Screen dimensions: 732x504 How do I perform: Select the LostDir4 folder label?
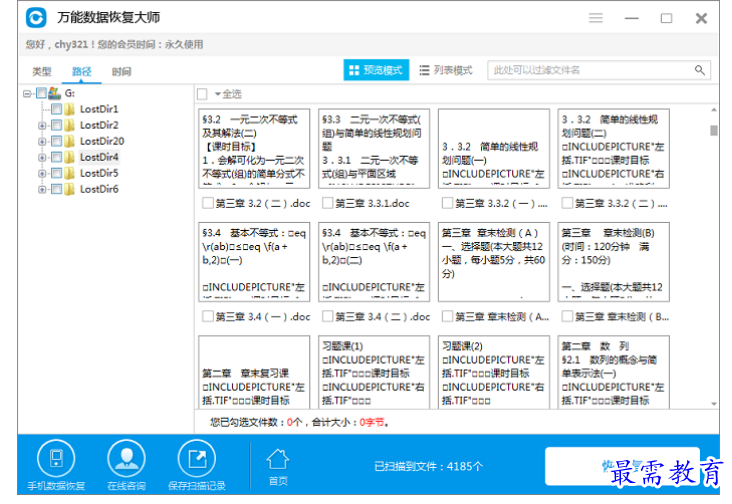[99, 157]
